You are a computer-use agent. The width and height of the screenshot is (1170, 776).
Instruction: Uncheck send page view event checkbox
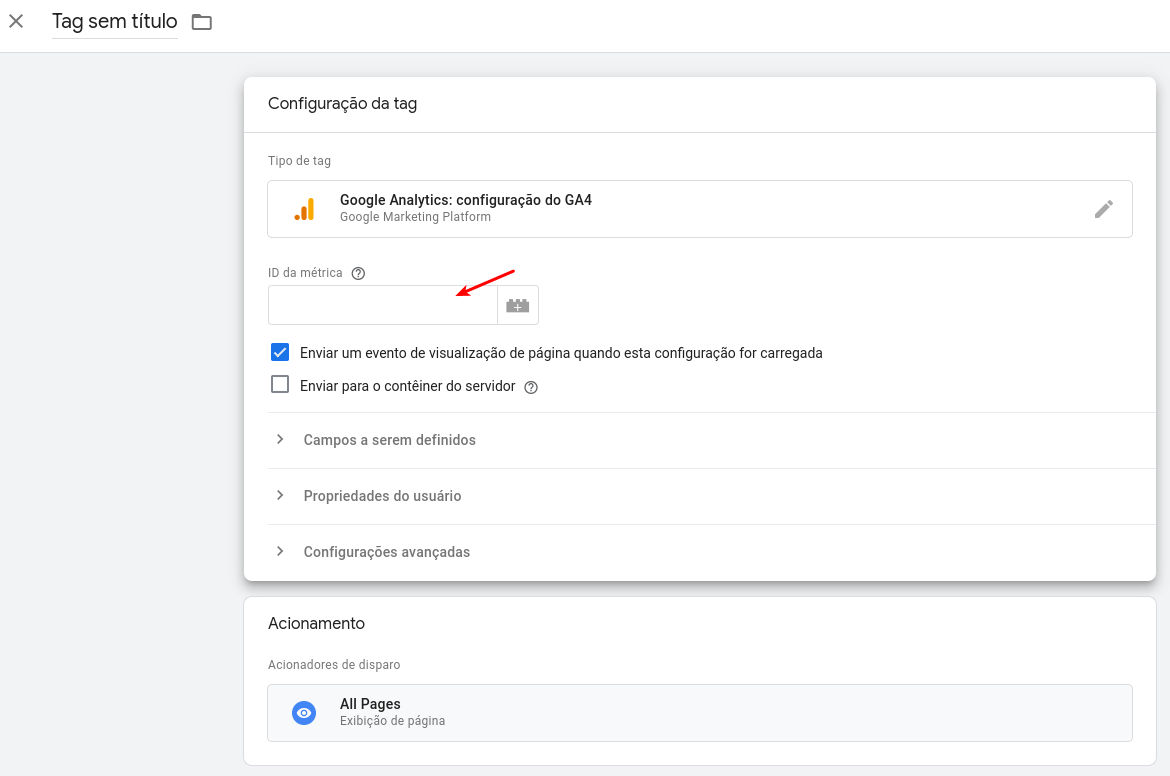pos(280,352)
